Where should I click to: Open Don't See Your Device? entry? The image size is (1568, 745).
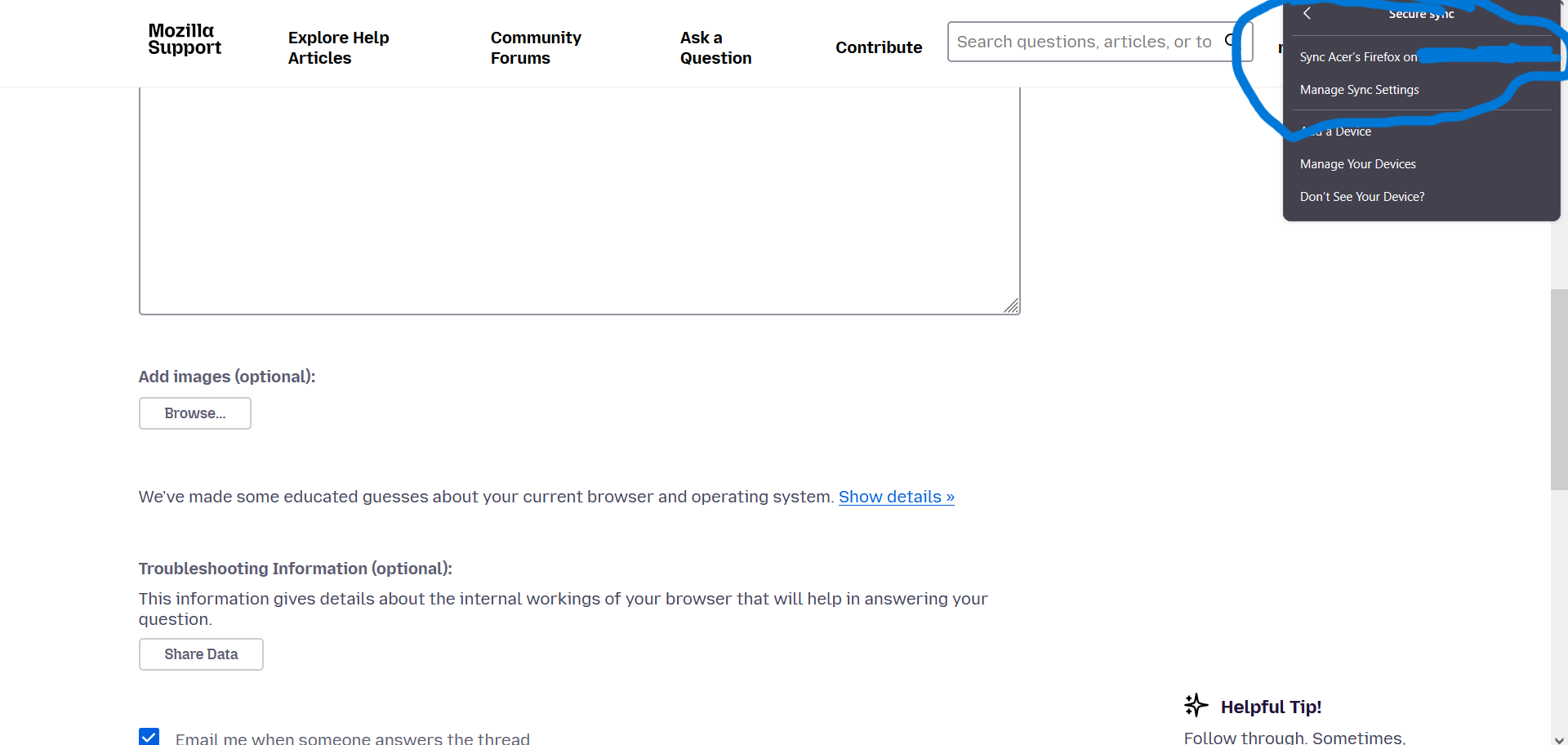pos(1361,197)
